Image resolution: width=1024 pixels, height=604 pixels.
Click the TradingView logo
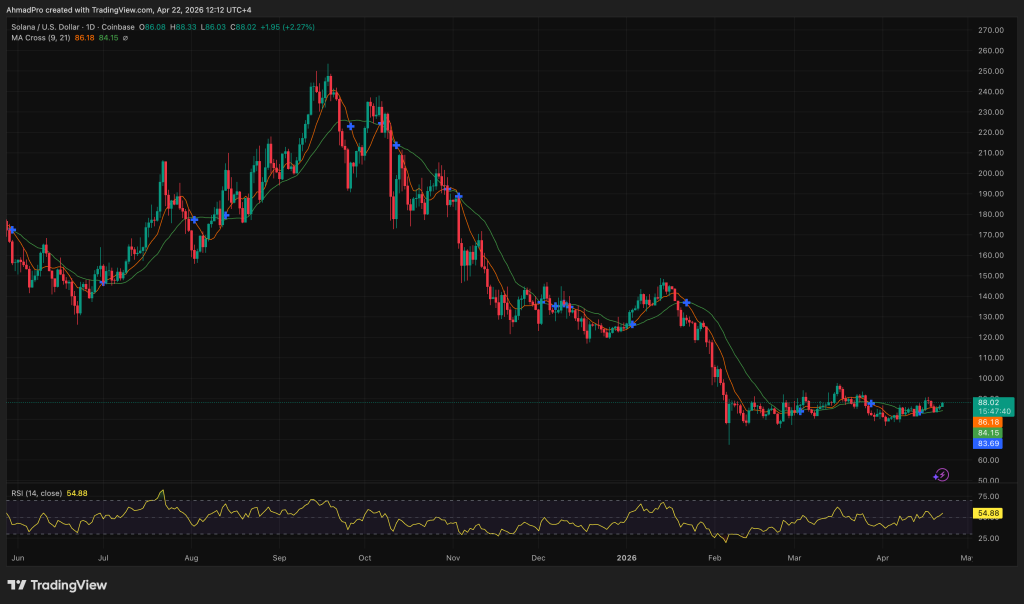(x=55, y=585)
